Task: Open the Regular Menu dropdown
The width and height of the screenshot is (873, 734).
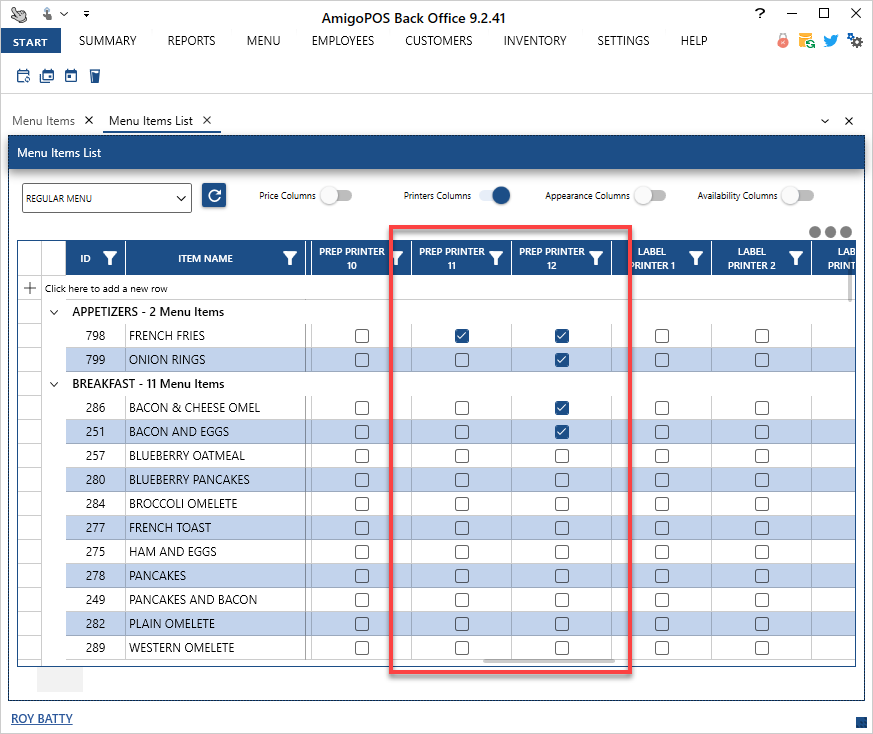Action: pyautogui.click(x=106, y=198)
